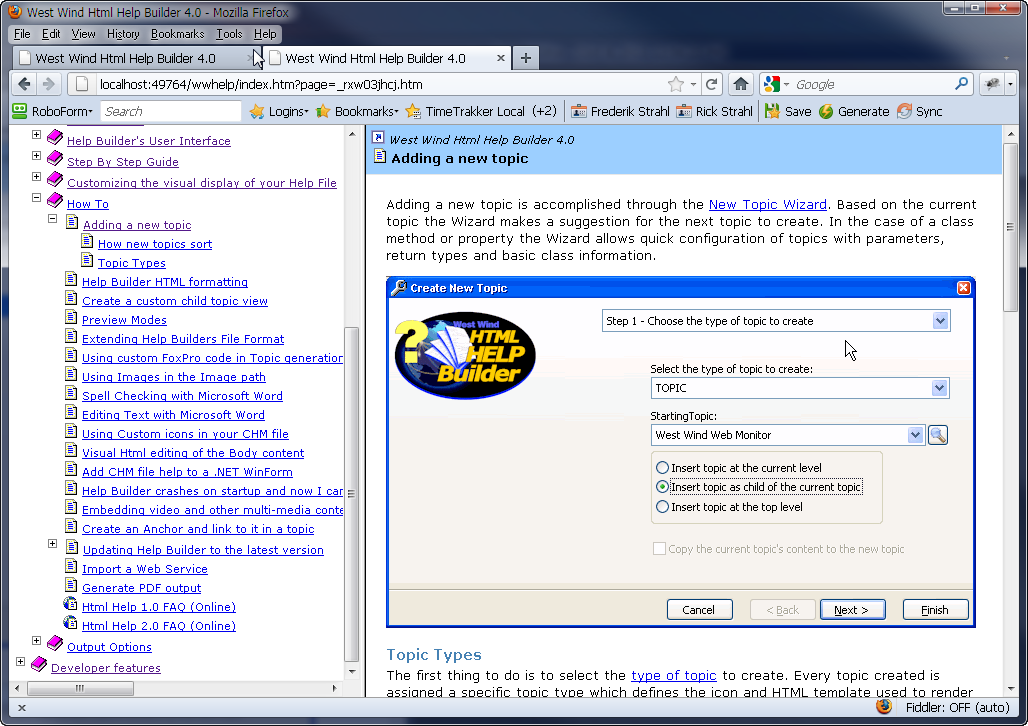The width and height of the screenshot is (1028, 726).
Task: Click the book icon next to How To
Action: (56, 200)
